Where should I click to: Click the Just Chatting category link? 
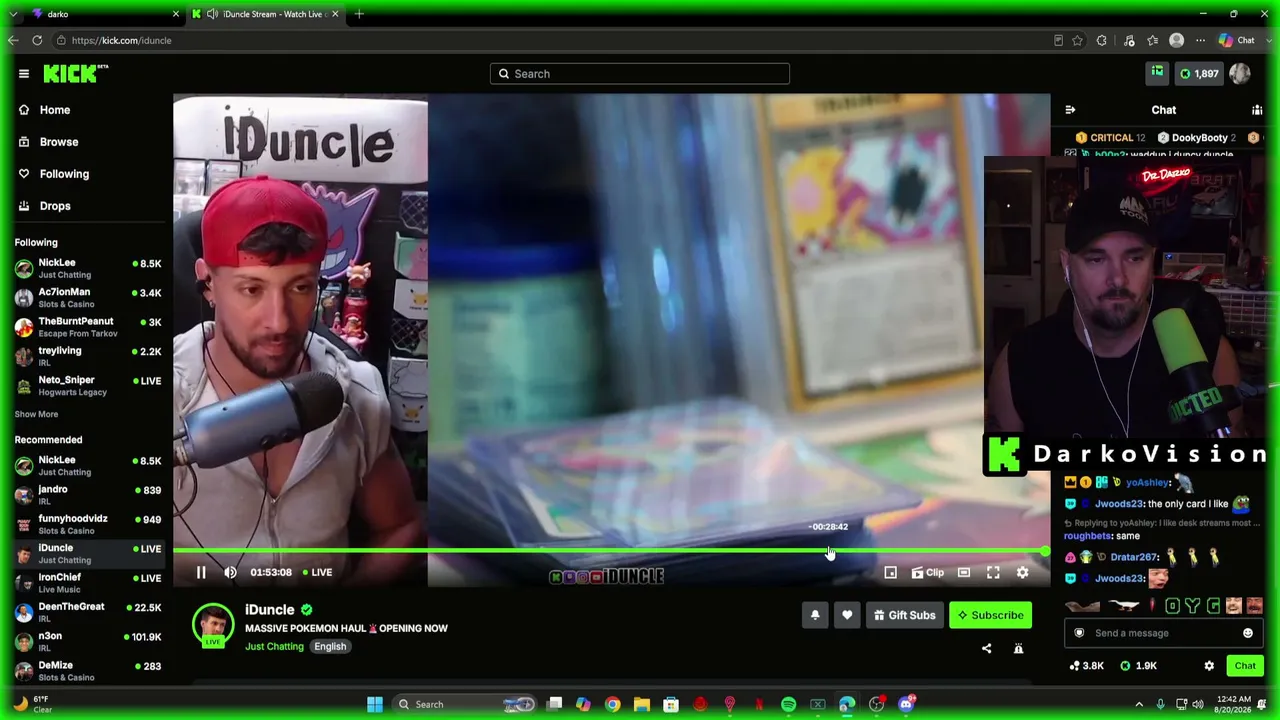coord(274,646)
